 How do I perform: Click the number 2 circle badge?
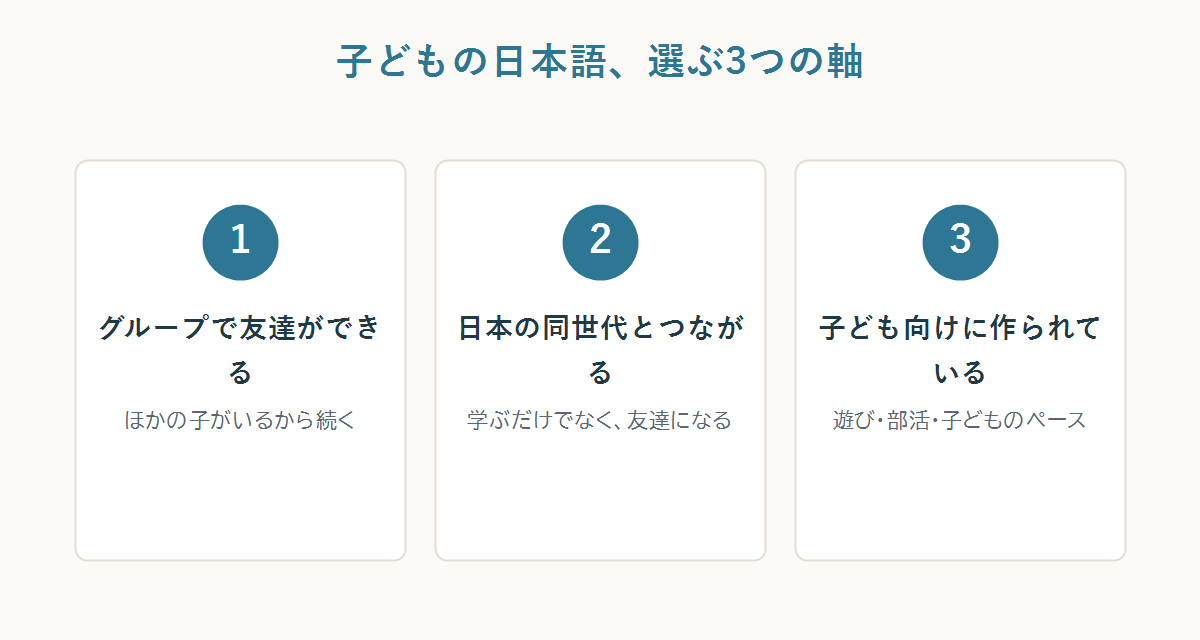click(600, 242)
